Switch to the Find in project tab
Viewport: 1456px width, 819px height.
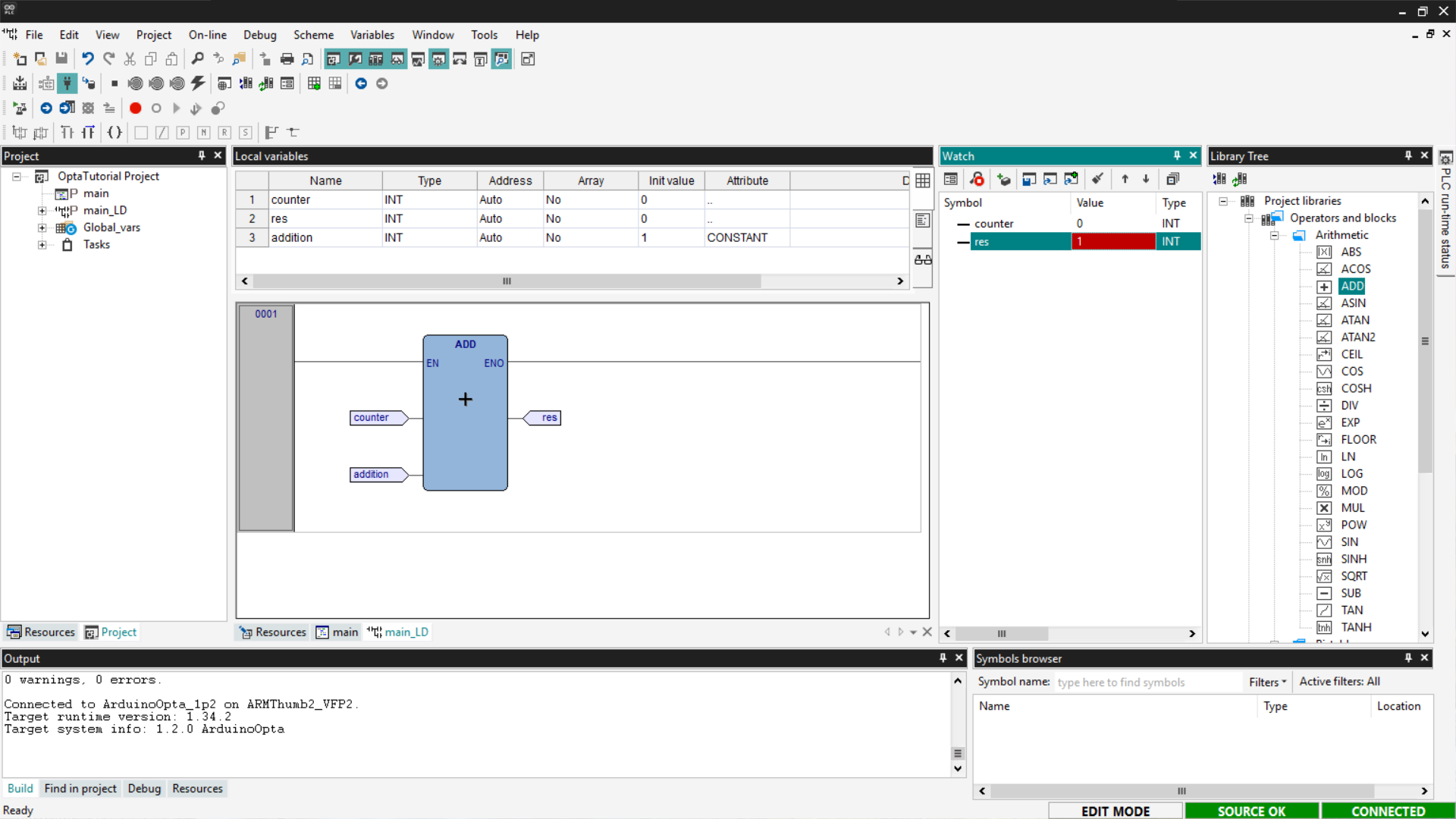coord(80,789)
